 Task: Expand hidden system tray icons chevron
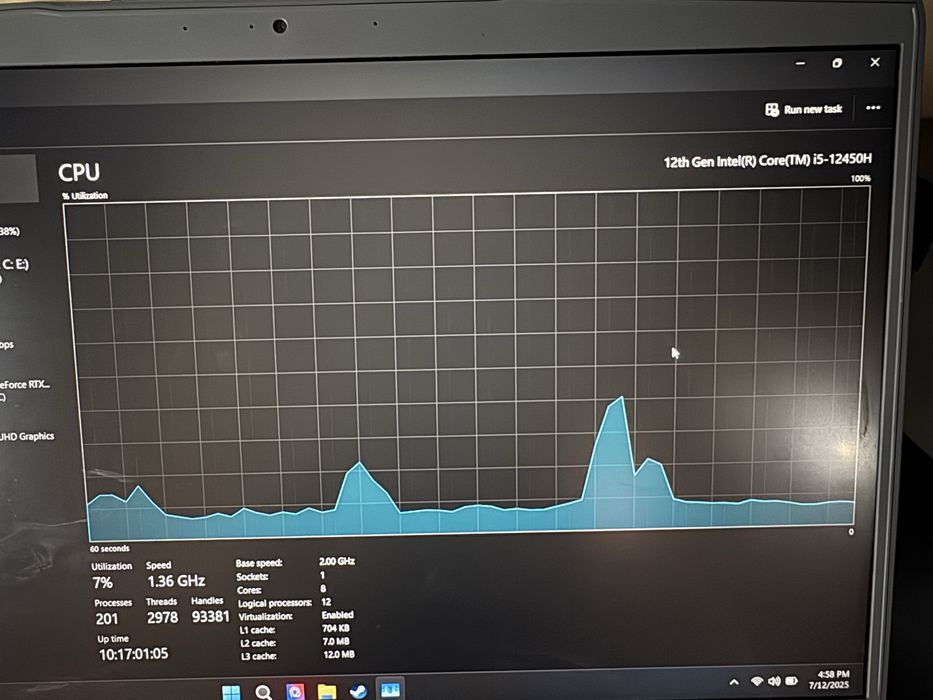[x=734, y=682]
